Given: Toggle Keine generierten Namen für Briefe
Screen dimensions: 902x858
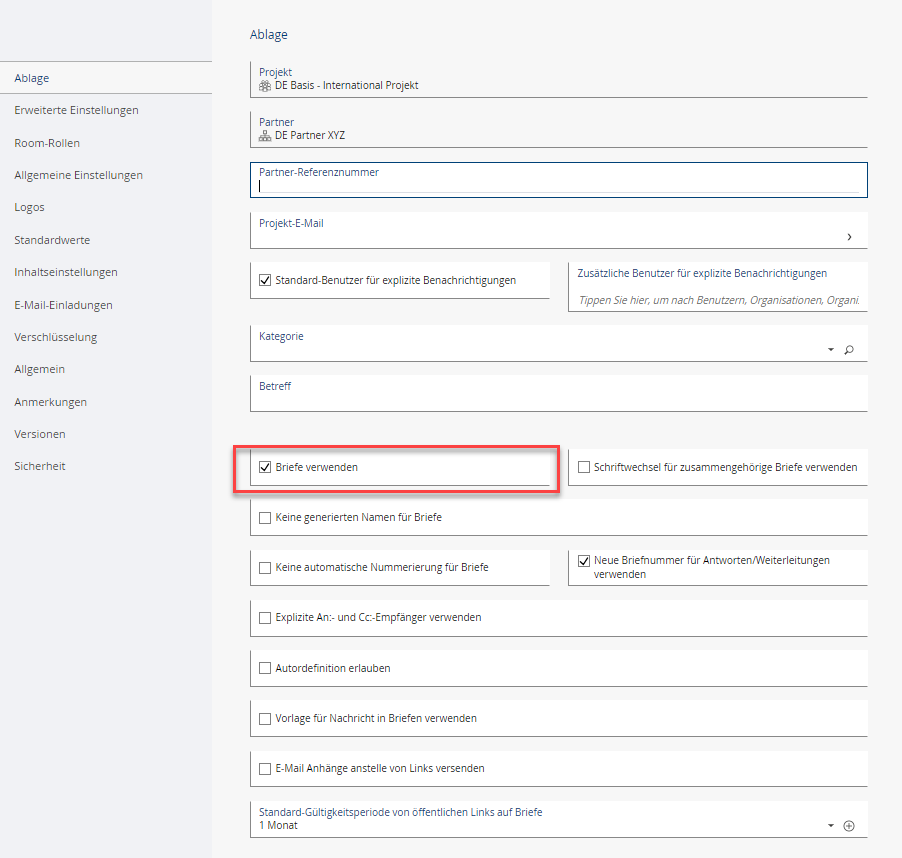Looking at the screenshot, I should pyautogui.click(x=265, y=518).
